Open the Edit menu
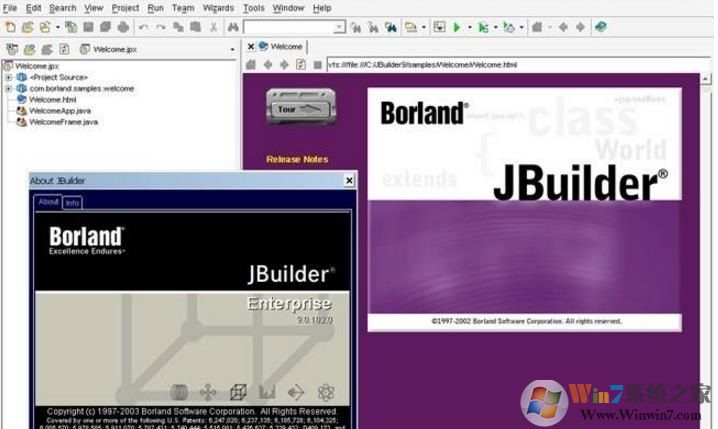718x429 pixels. pyautogui.click(x=33, y=8)
